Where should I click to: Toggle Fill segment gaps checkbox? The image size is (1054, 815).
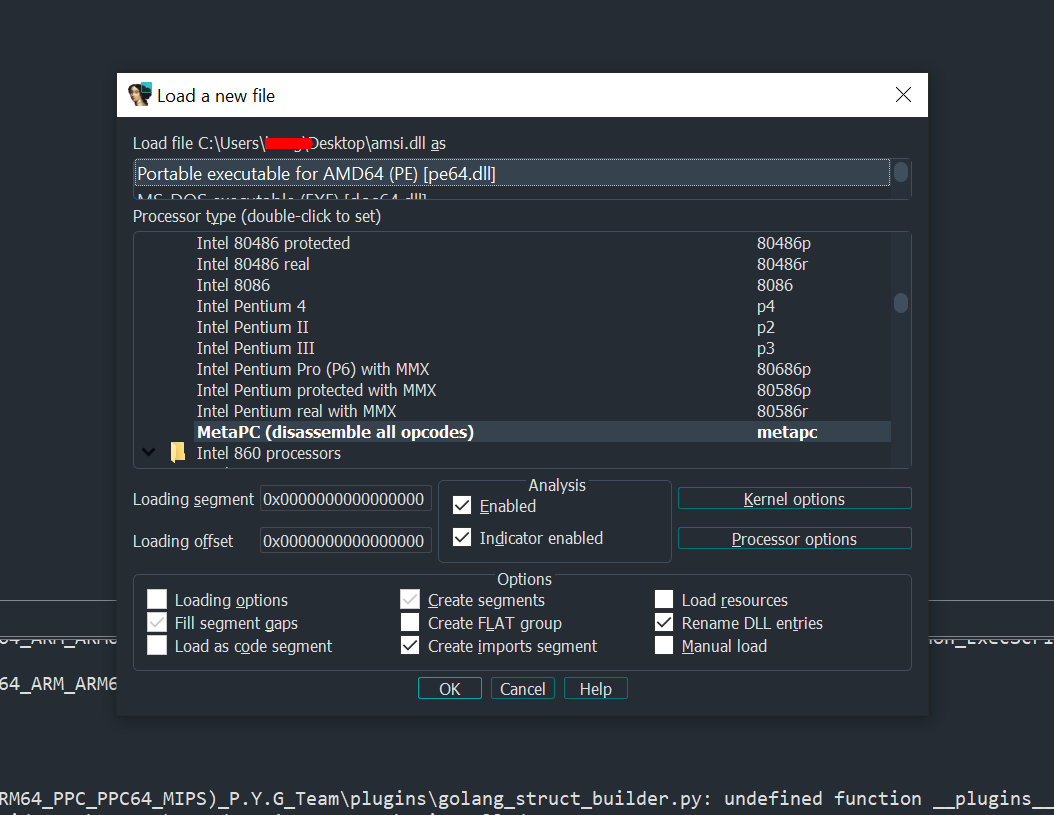point(157,623)
